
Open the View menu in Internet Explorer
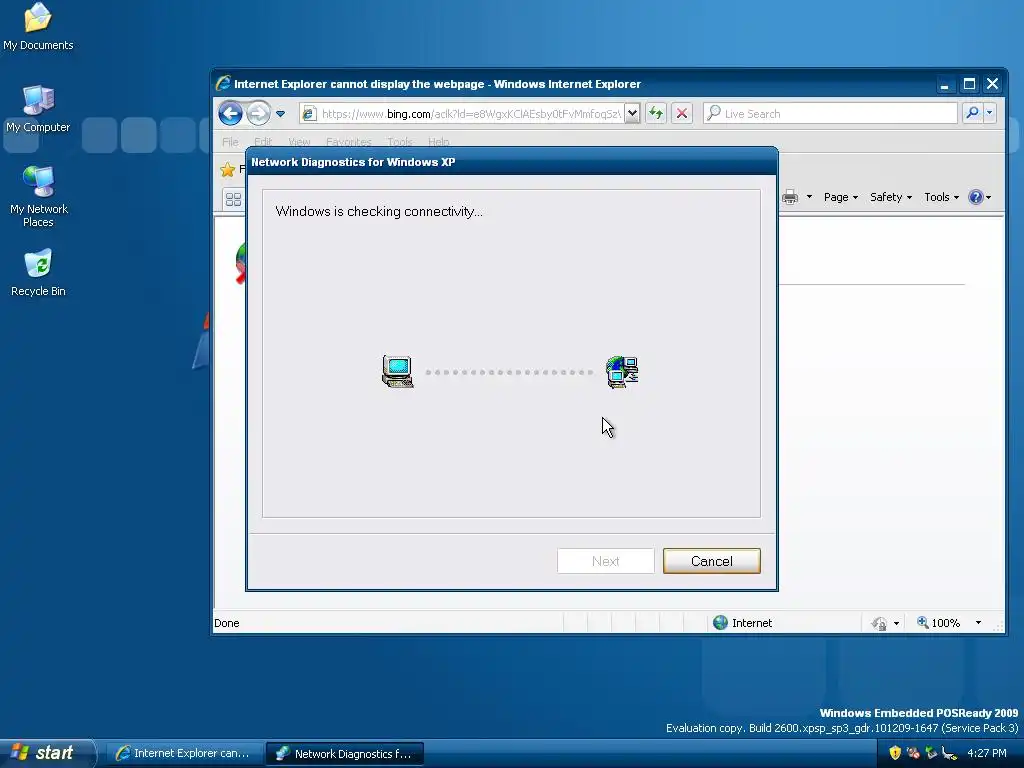pyautogui.click(x=299, y=142)
